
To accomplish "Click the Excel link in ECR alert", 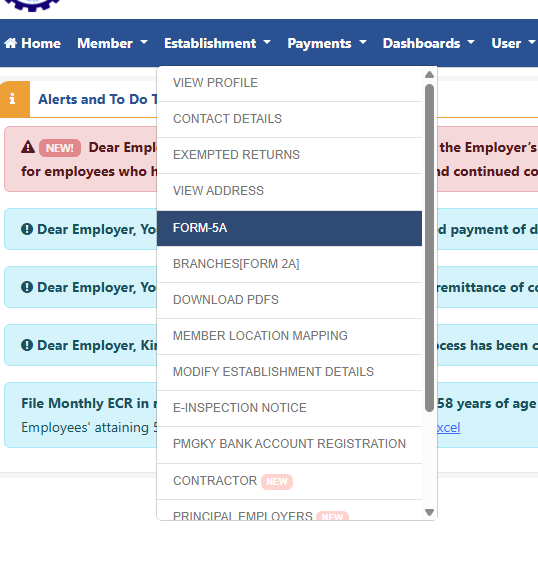I will (x=449, y=428).
